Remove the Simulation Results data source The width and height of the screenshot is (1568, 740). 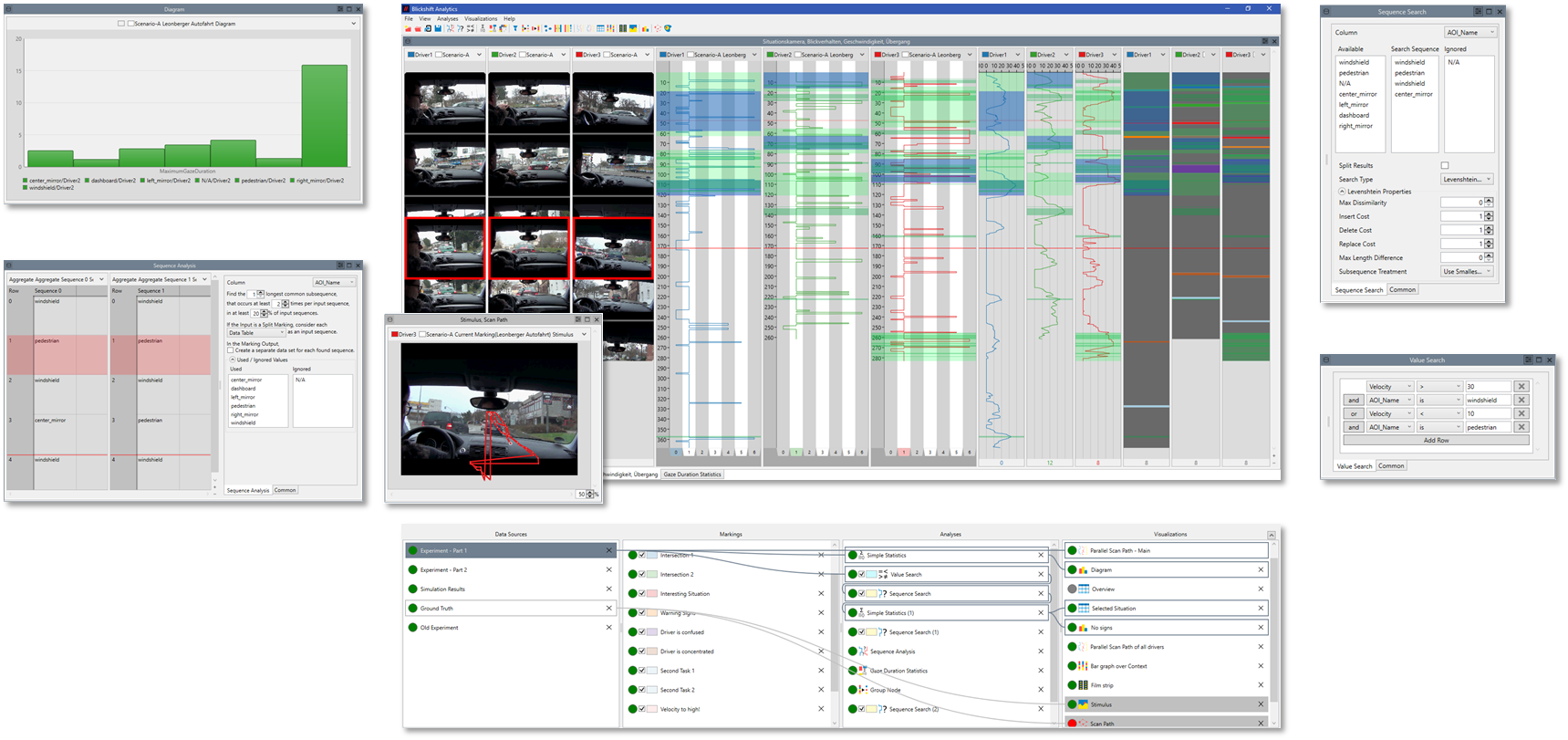[609, 589]
